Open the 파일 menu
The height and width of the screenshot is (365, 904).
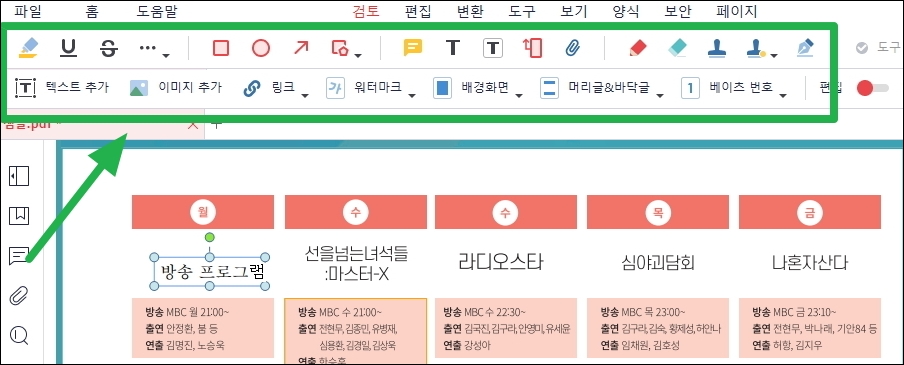(x=28, y=12)
